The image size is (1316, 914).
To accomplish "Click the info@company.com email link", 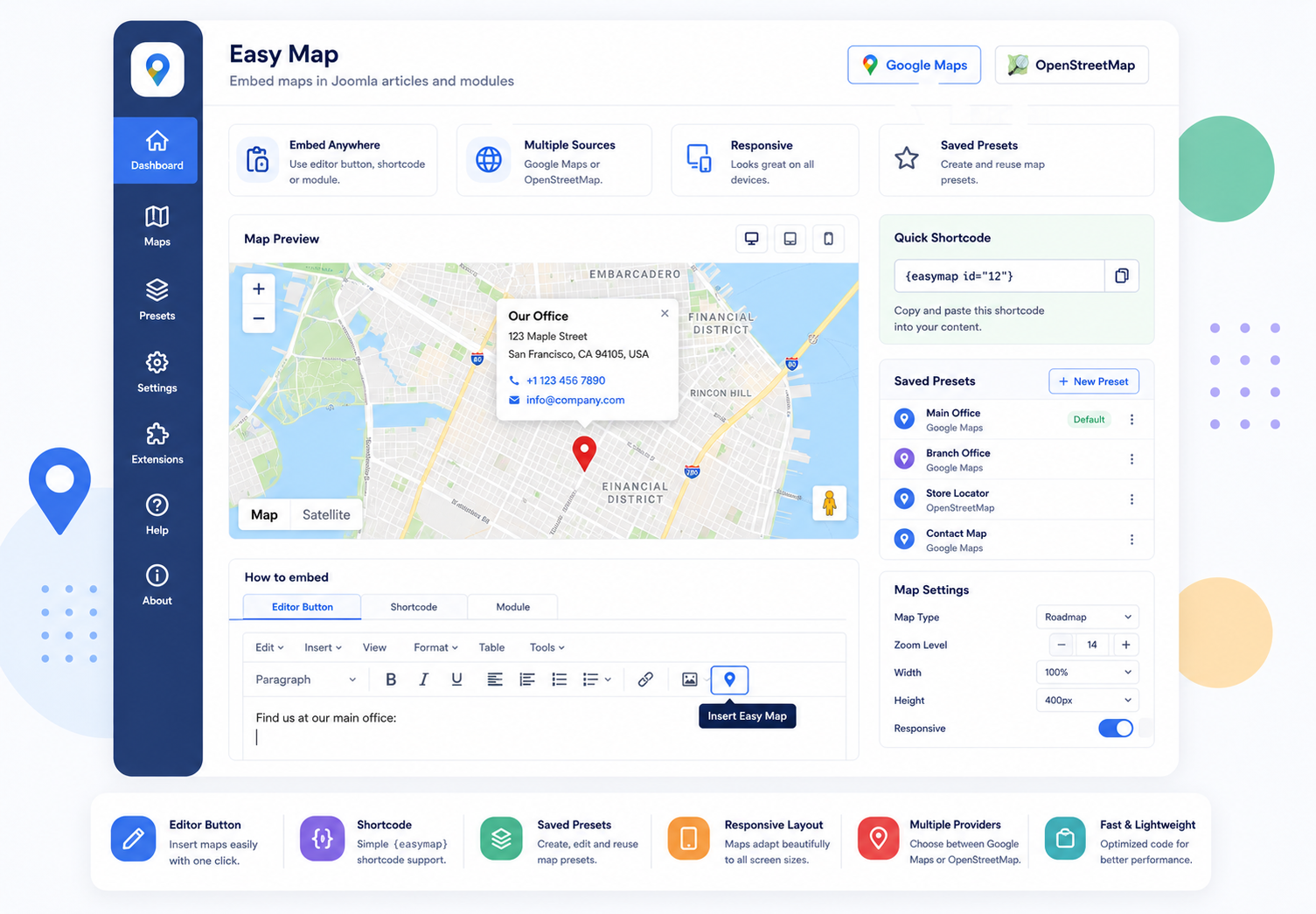I will (x=575, y=400).
